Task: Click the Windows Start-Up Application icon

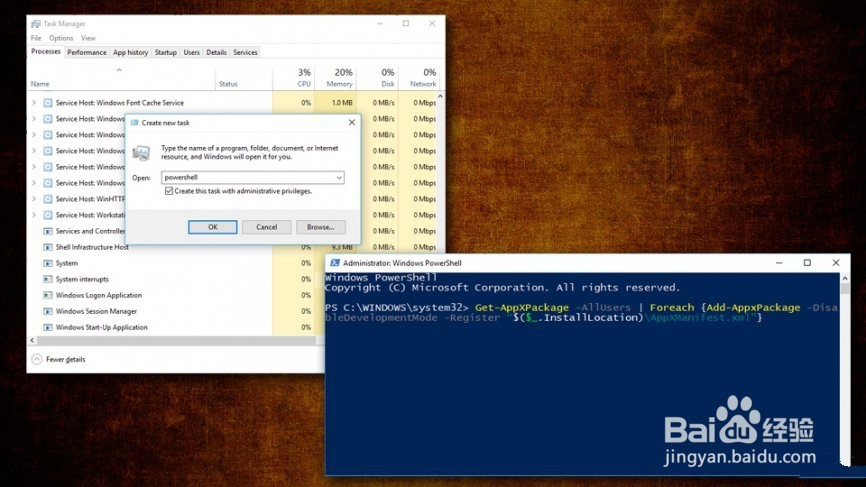Action: (48, 327)
